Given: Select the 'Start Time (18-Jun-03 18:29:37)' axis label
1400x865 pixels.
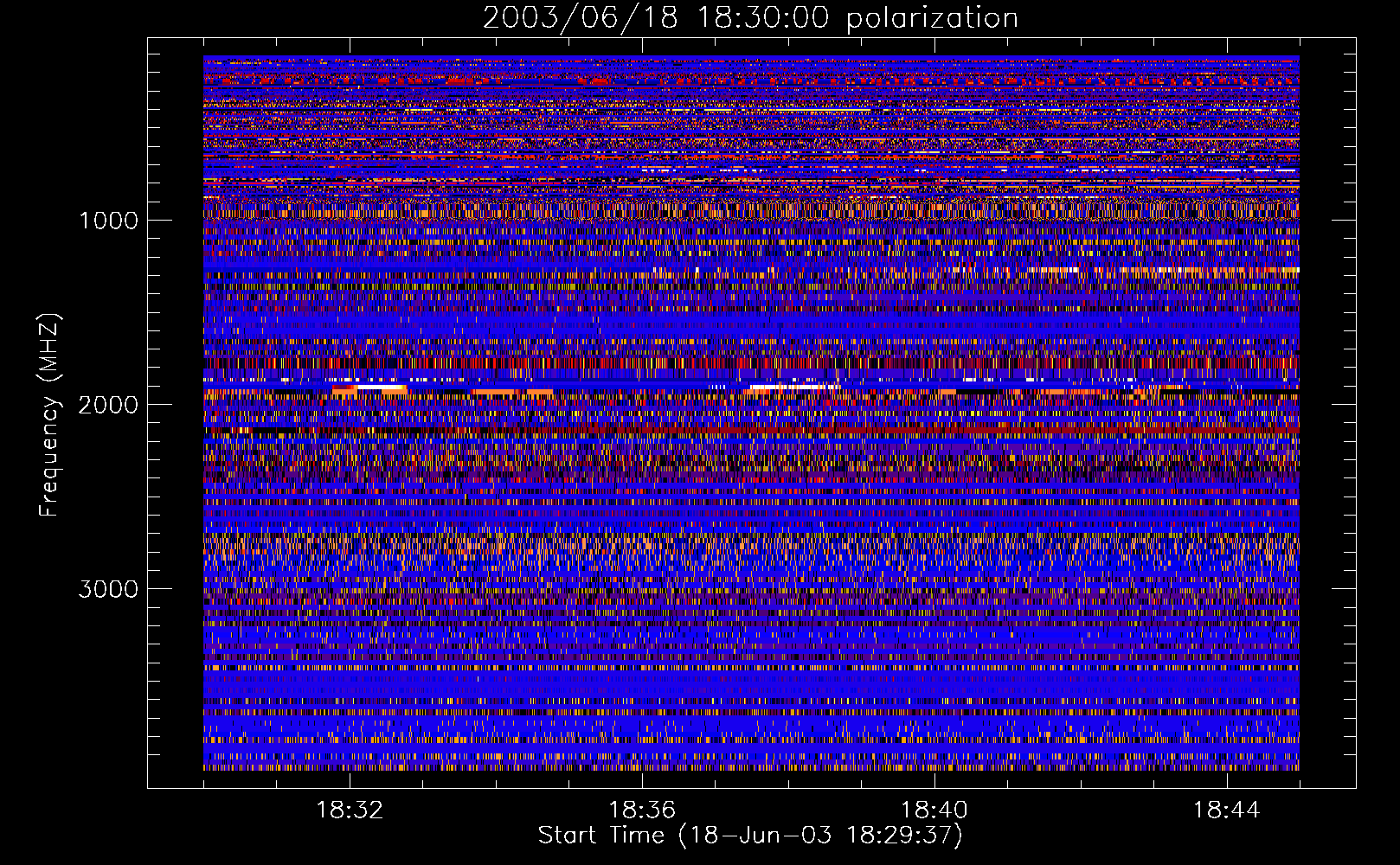Looking at the screenshot, I should pyautogui.click(x=750, y=836).
